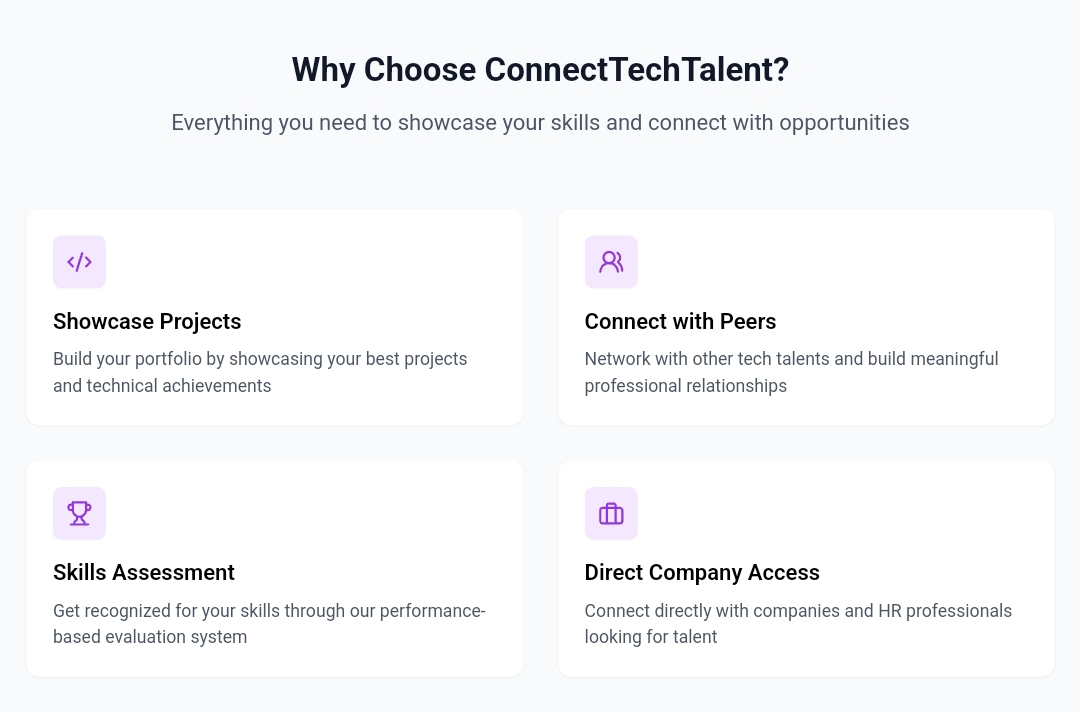Click the trophy icon
This screenshot has height=712, width=1080.
79,513
